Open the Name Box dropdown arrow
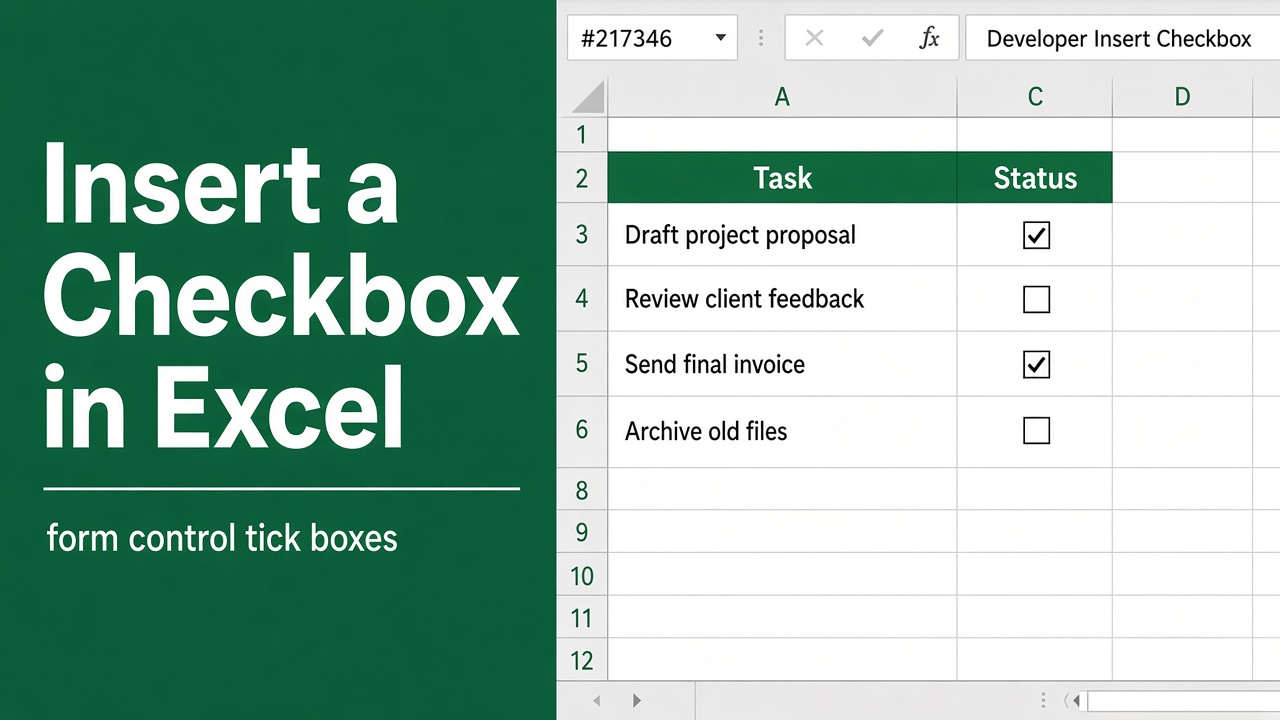Image resolution: width=1280 pixels, height=720 pixels. (x=720, y=38)
